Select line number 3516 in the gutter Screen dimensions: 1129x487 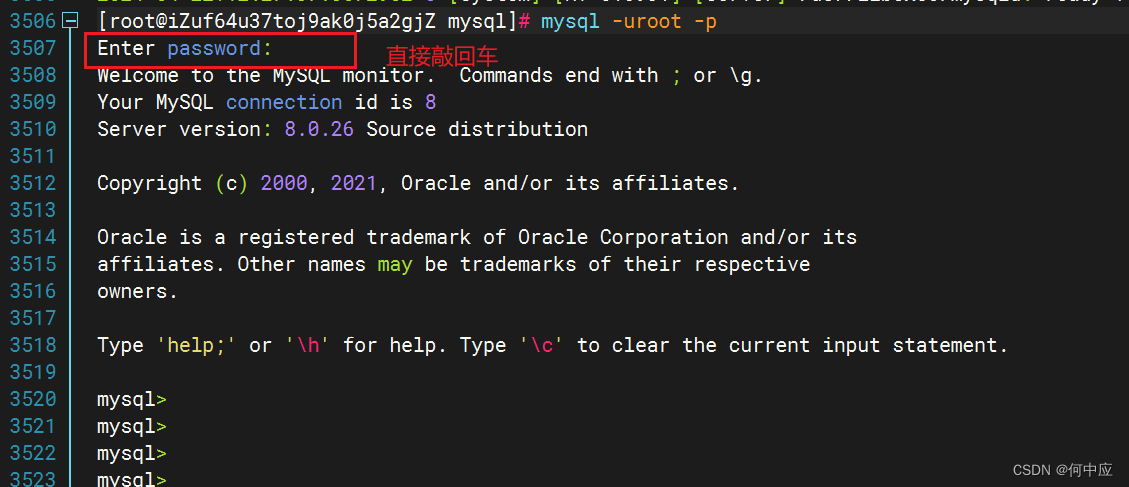point(33,292)
